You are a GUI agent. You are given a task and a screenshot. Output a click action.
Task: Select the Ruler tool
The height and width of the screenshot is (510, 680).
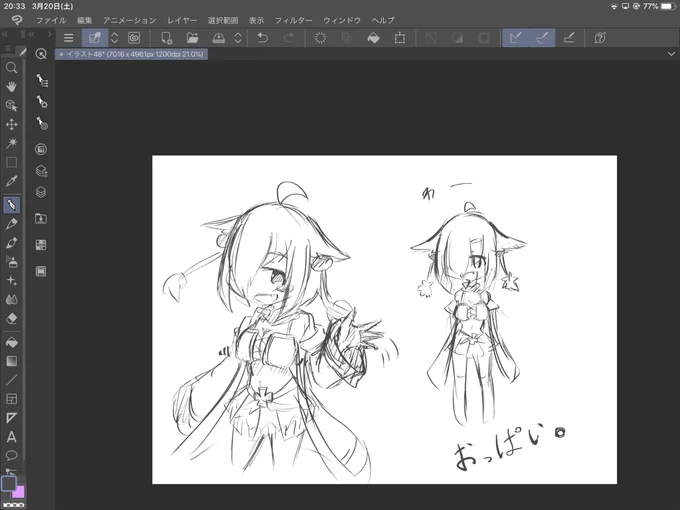point(12,418)
